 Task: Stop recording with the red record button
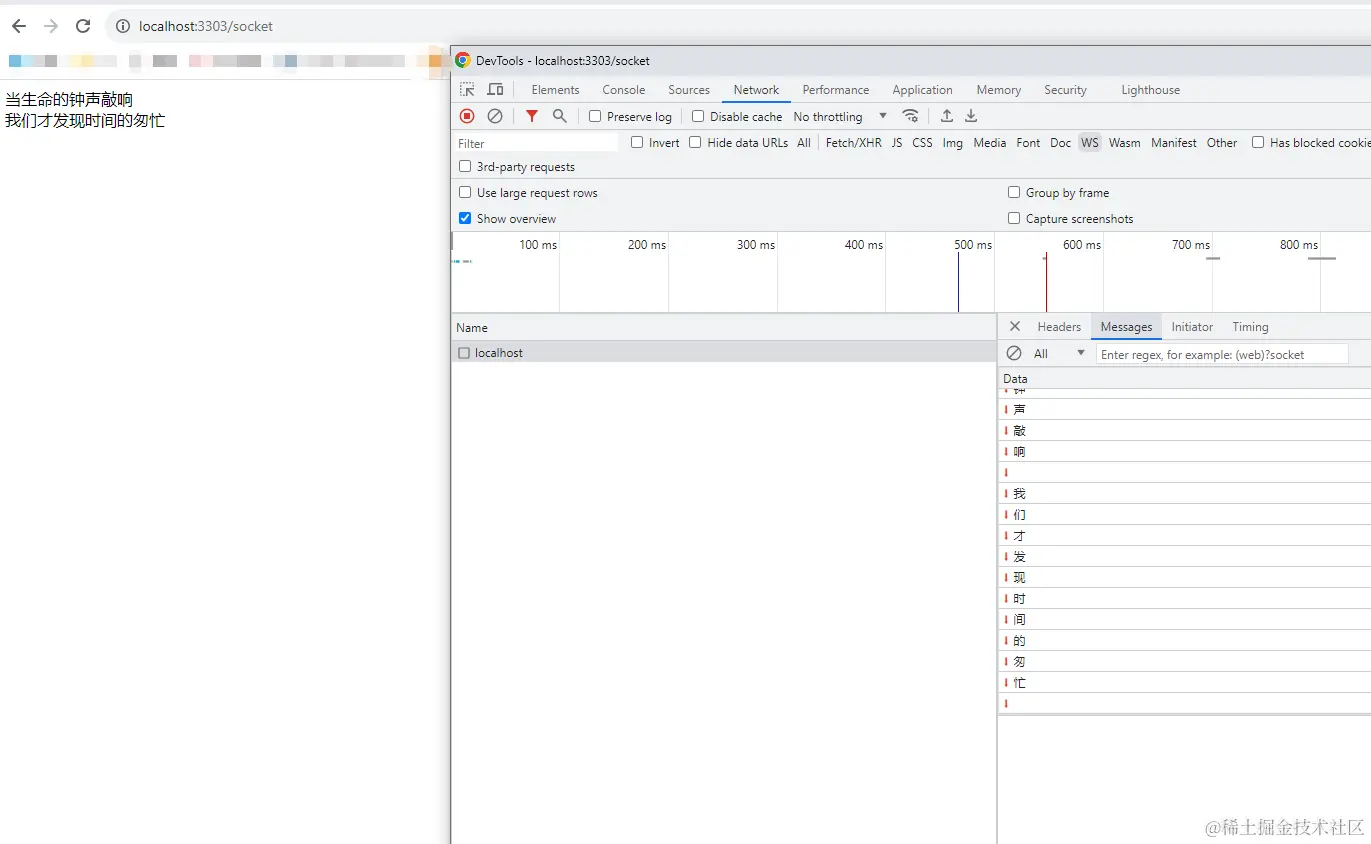(x=466, y=116)
